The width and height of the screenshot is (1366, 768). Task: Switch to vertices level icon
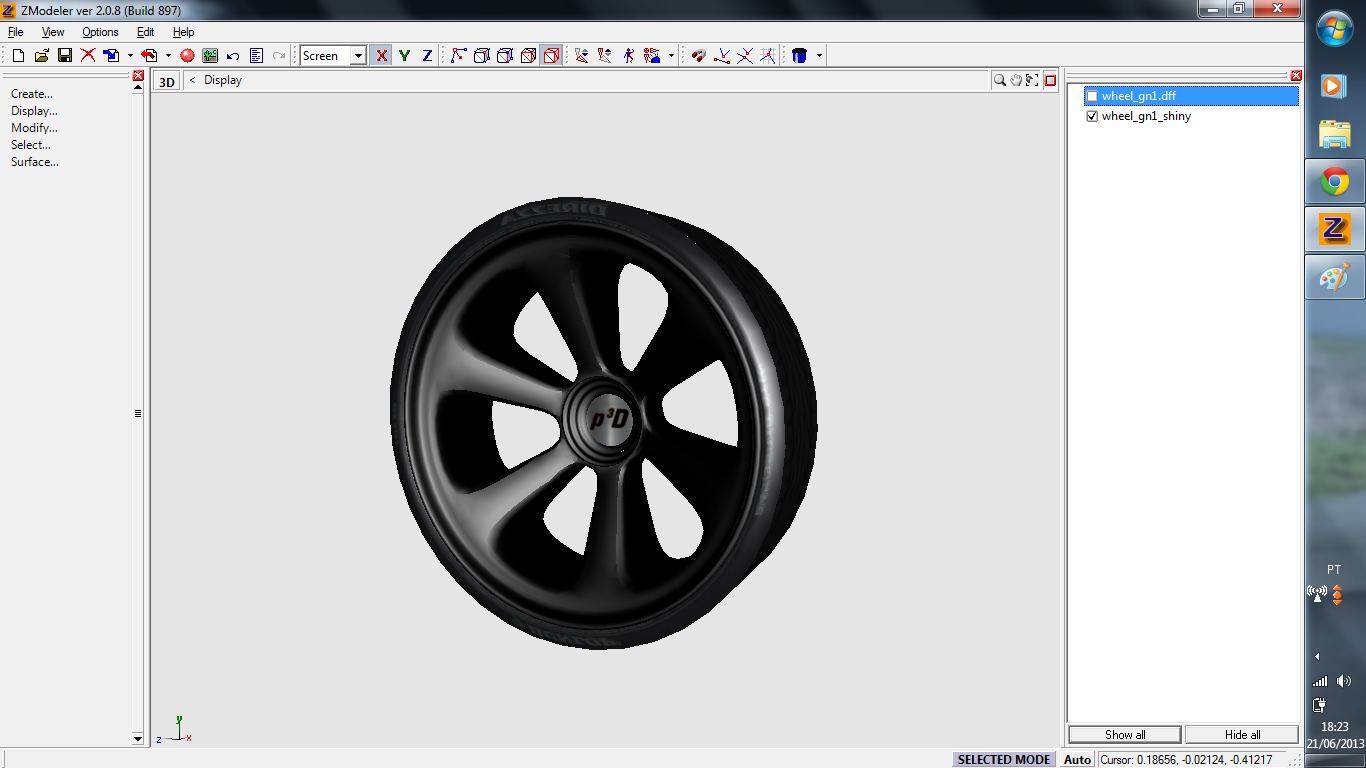click(x=458, y=56)
